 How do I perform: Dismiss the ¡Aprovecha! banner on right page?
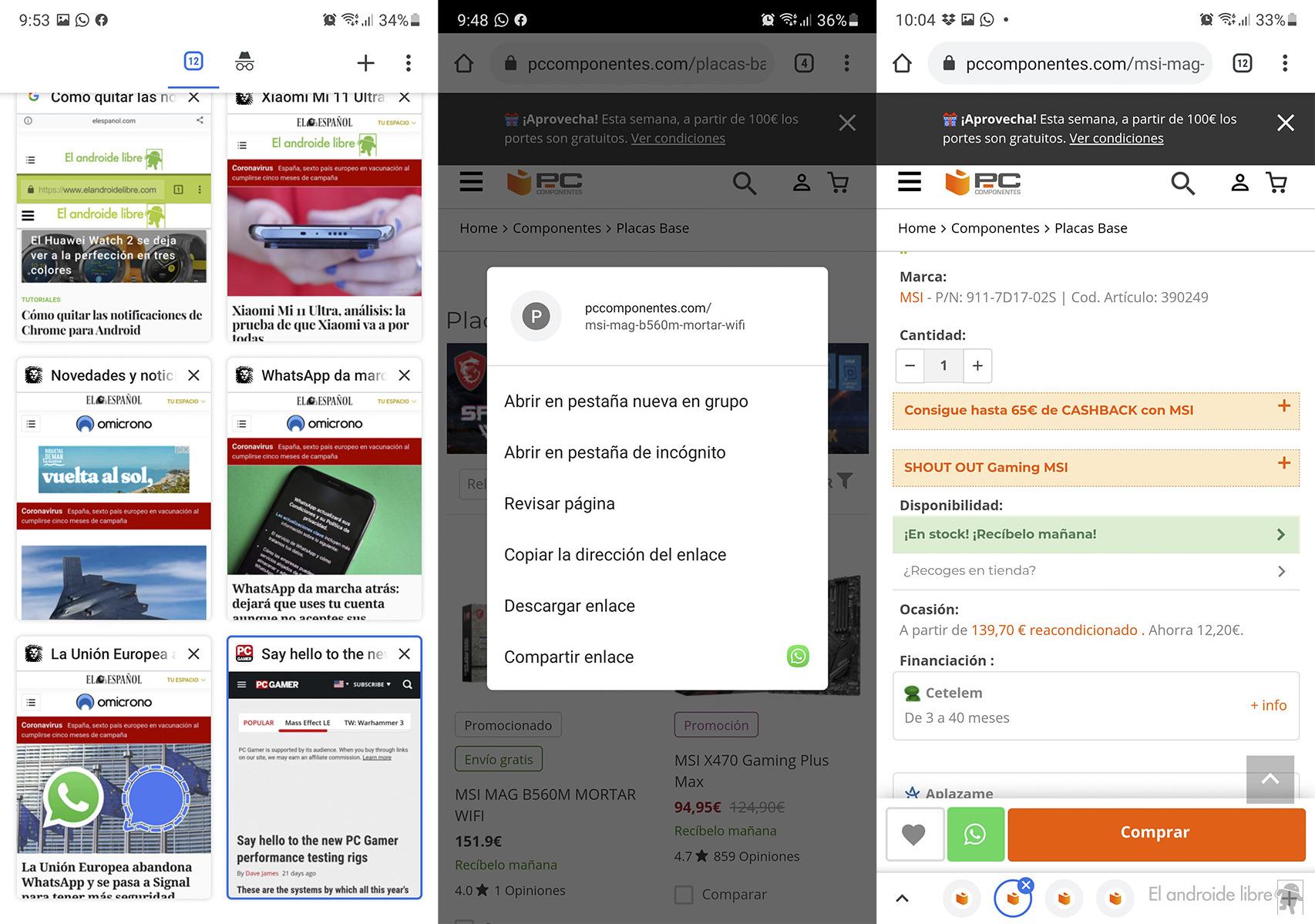1286,123
